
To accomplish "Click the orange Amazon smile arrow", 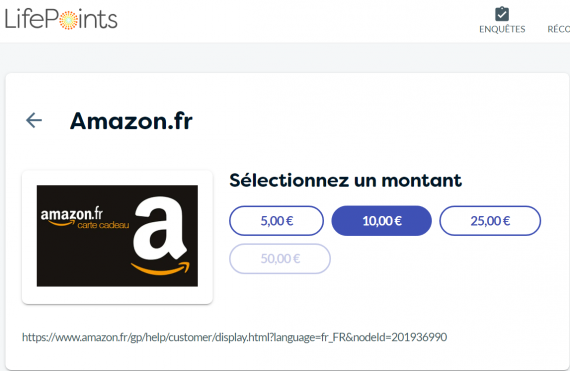I will (x=160, y=268).
